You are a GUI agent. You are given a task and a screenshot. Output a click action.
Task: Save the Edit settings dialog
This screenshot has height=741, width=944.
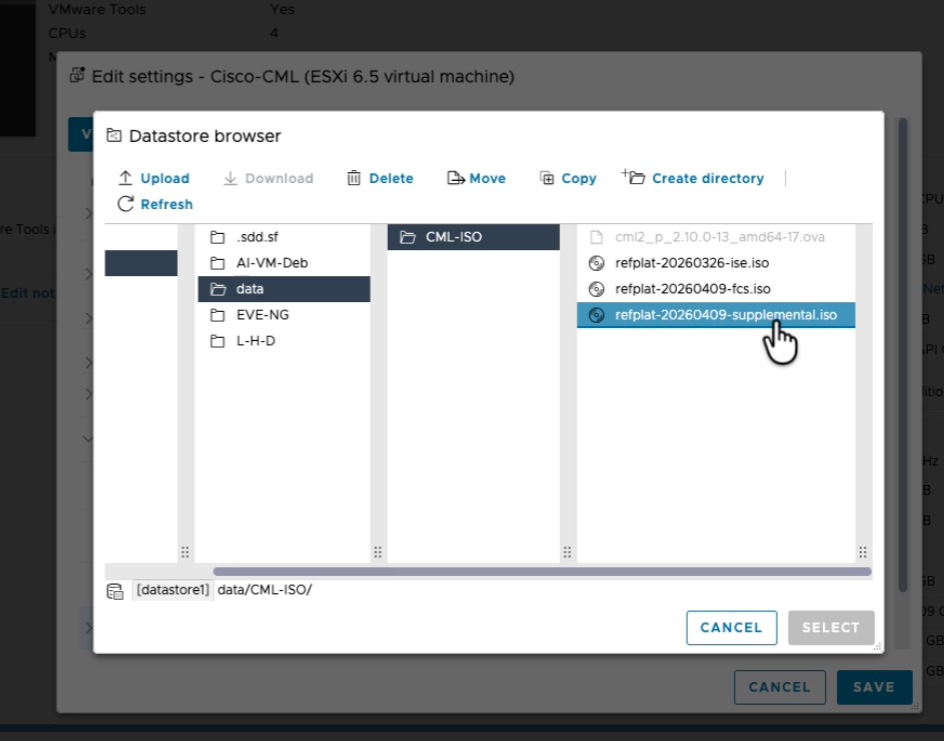(874, 687)
